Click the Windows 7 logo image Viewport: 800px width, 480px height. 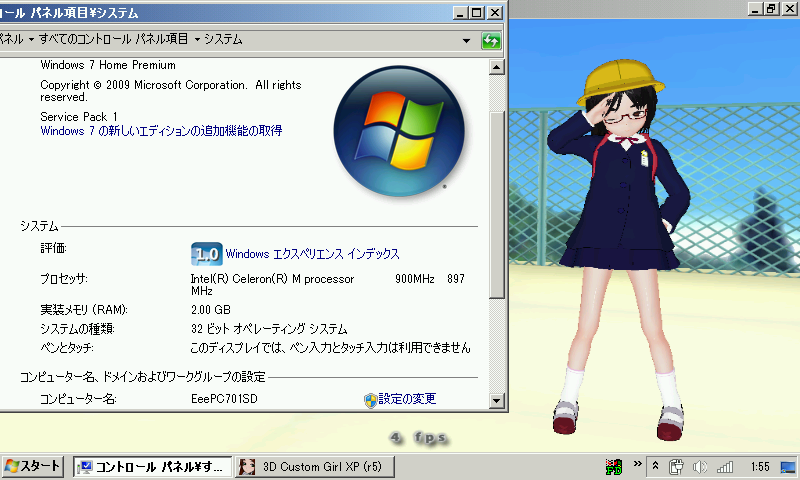[398, 125]
